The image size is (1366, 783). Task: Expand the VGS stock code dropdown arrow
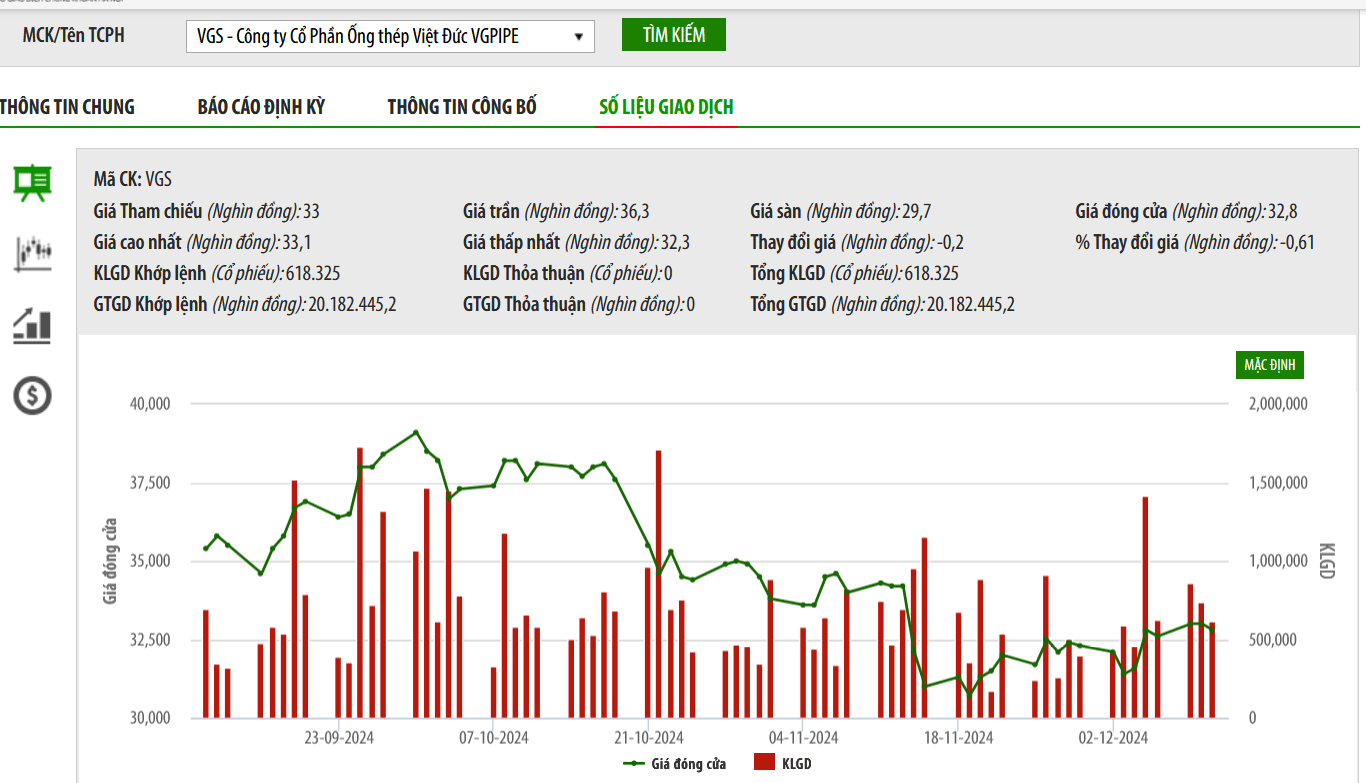pos(578,37)
